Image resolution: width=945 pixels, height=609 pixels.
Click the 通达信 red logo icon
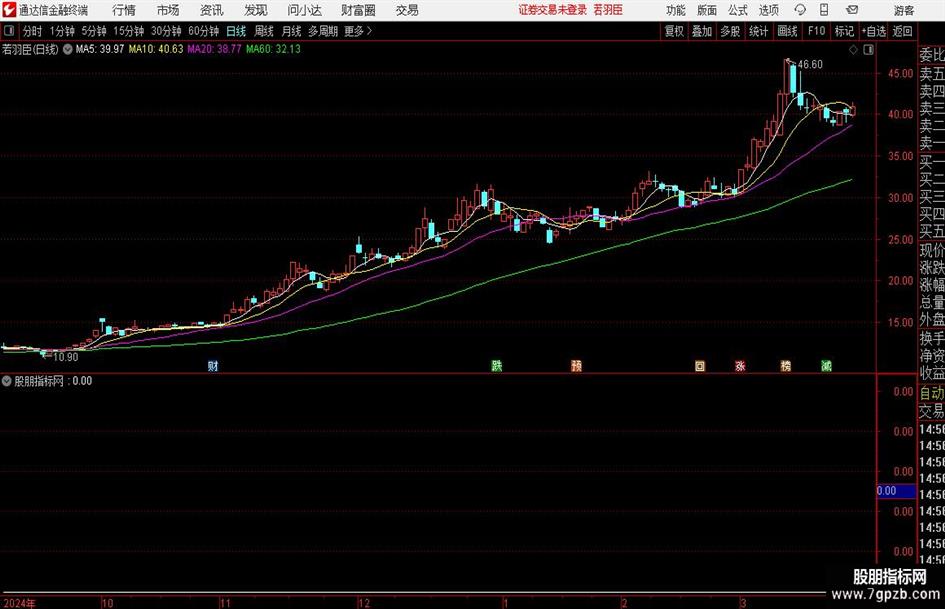point(8,10)
